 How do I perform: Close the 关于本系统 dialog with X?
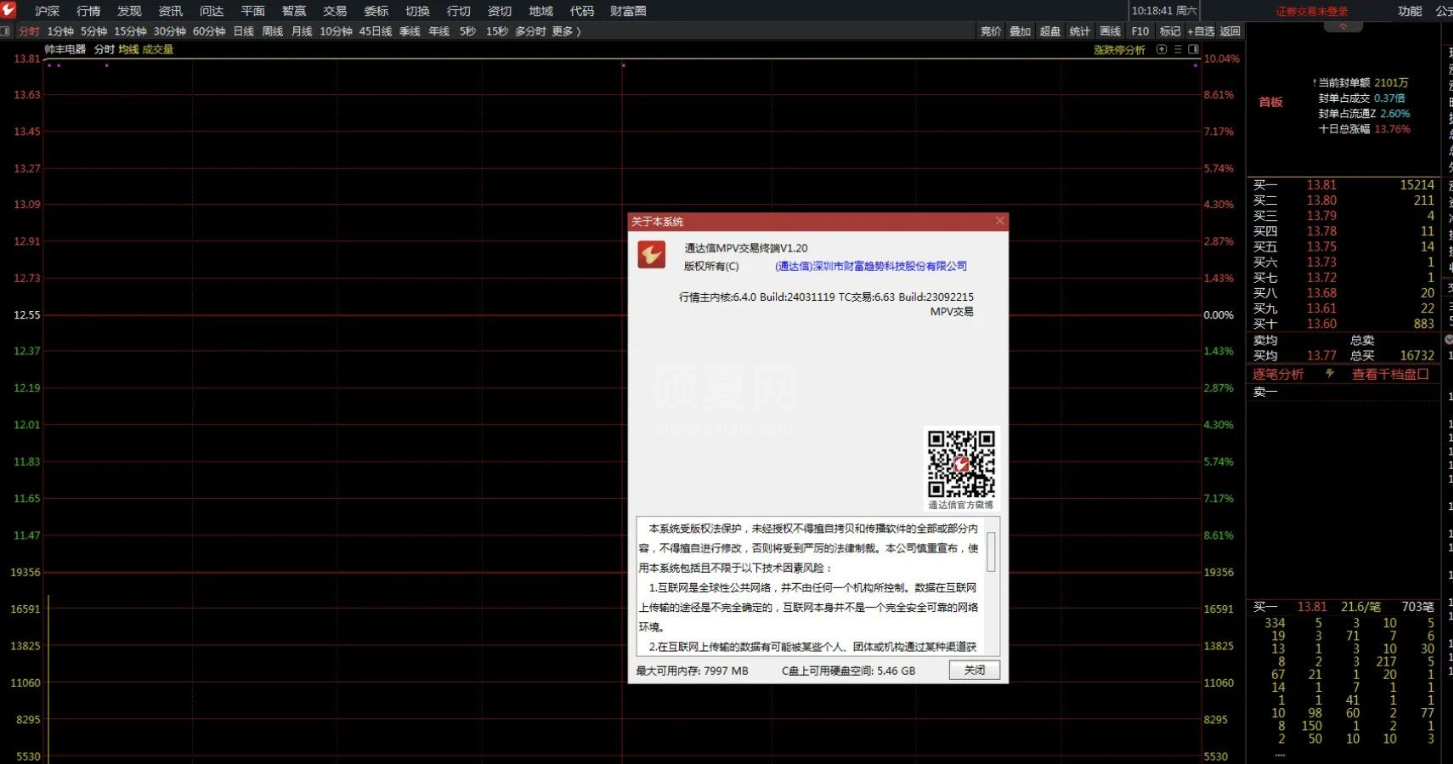tap(999, 221)
